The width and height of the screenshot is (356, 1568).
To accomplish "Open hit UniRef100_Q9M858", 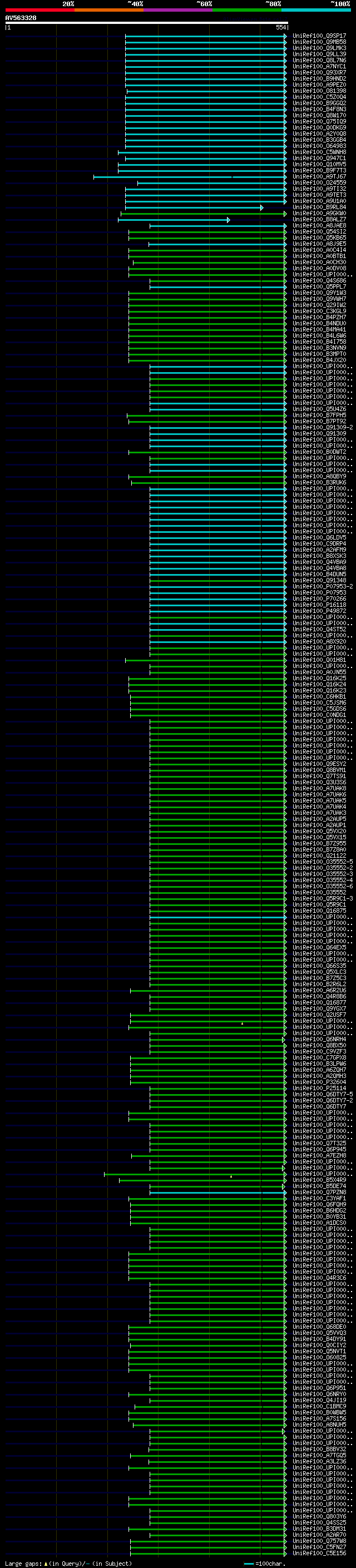I will (319, 42).
